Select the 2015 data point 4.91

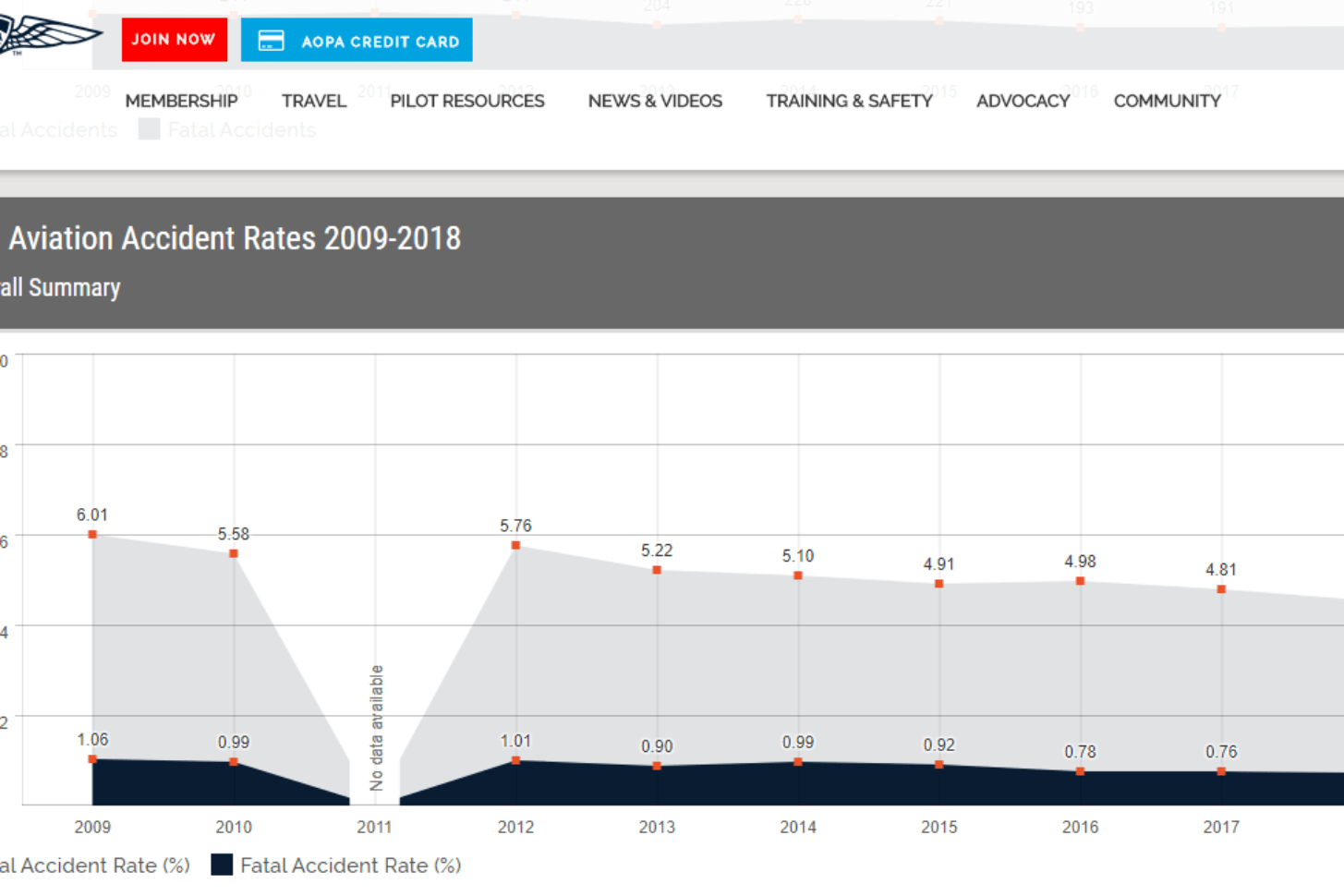click(938, 584)
